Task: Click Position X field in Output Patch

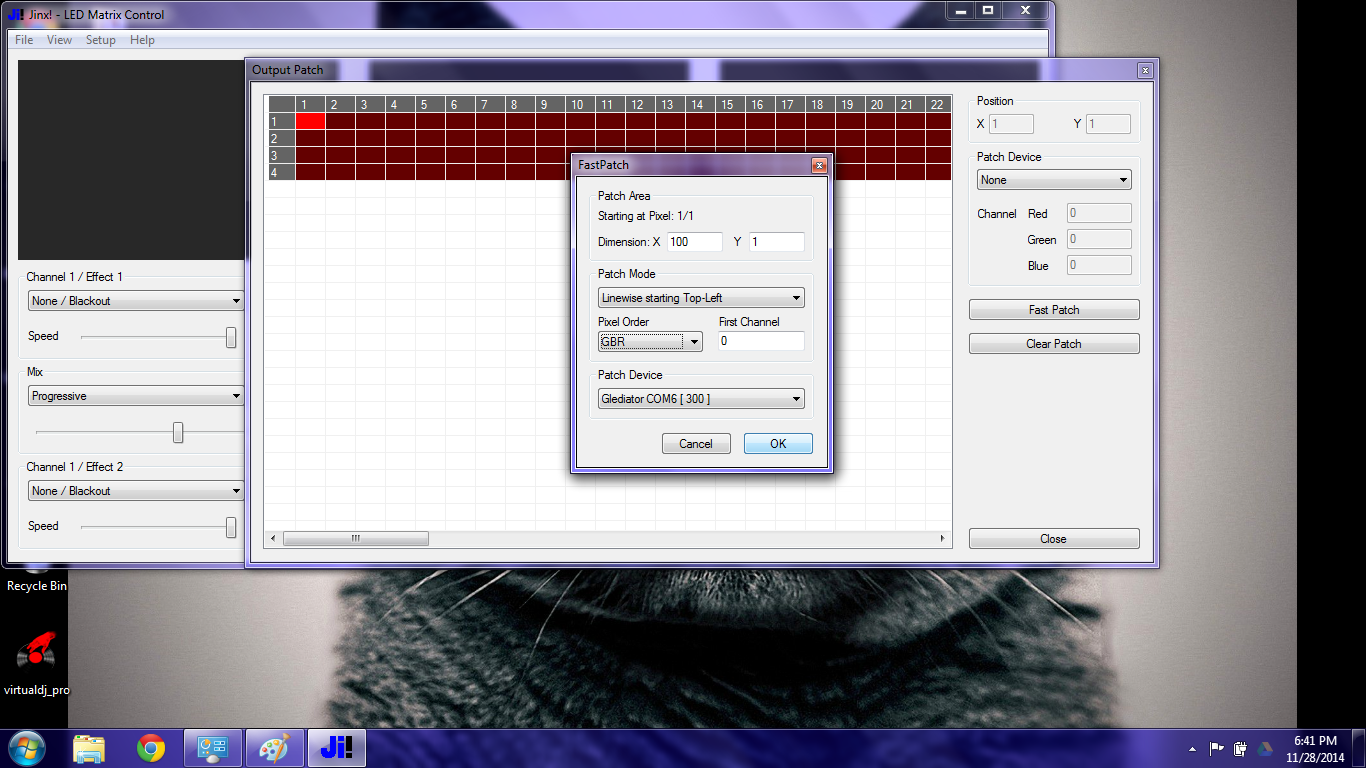Action: click(x=1011, y=124)
